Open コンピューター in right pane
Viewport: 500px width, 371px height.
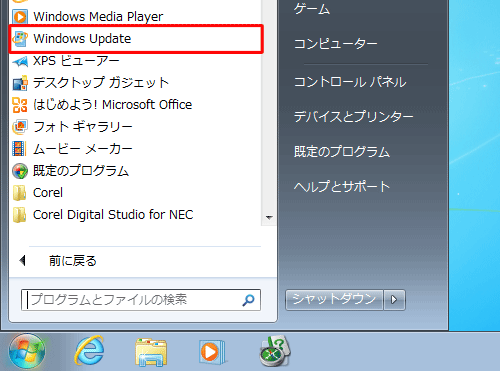[336, 44]
